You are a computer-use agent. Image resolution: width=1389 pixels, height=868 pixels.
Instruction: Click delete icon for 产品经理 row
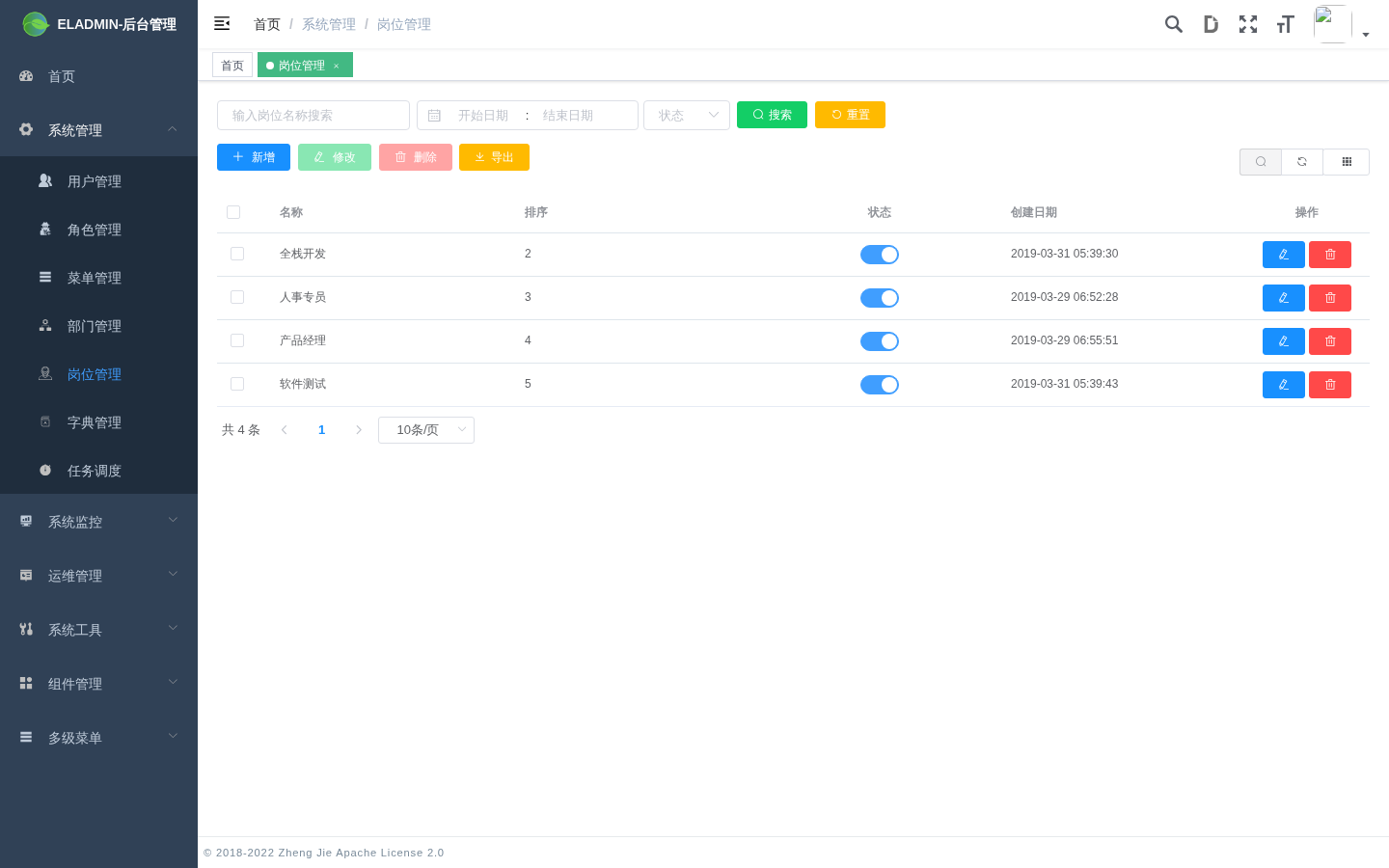point(1330,341)
